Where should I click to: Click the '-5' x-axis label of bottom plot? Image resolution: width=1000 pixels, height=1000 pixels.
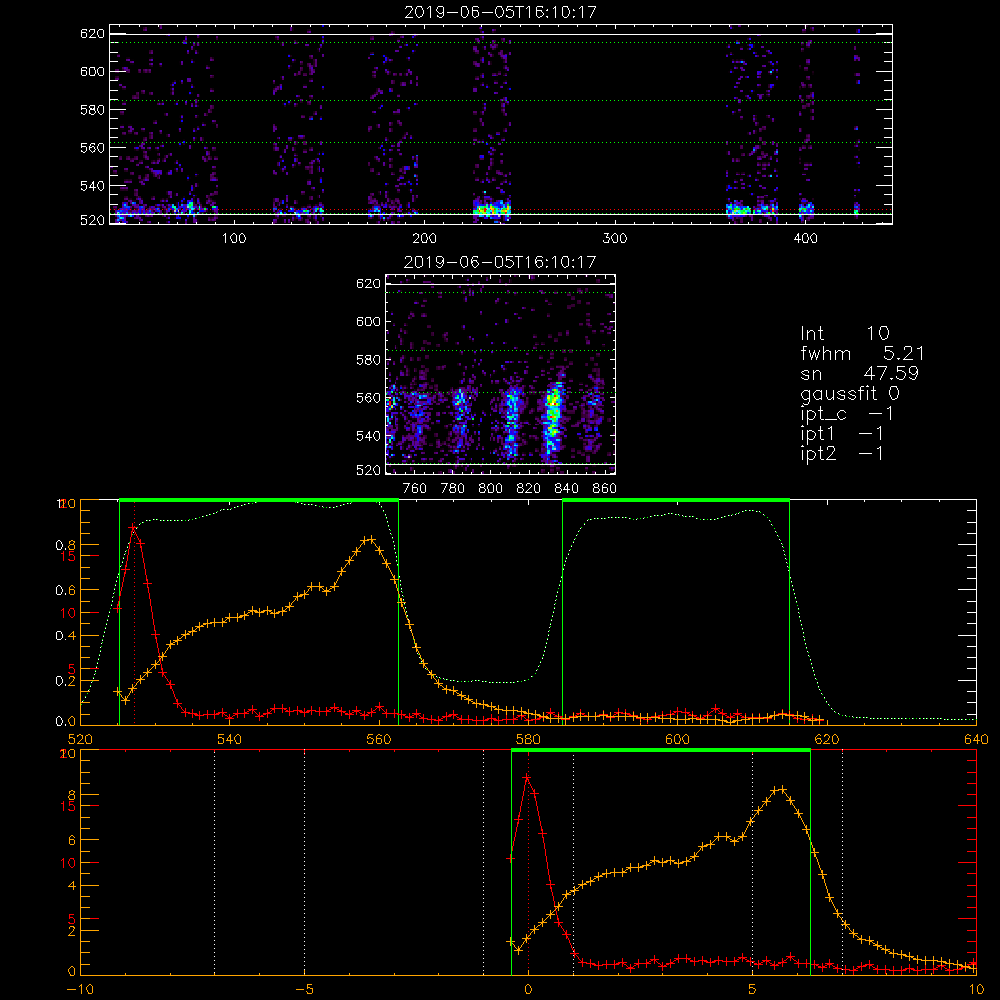click(x=304, y=990)
